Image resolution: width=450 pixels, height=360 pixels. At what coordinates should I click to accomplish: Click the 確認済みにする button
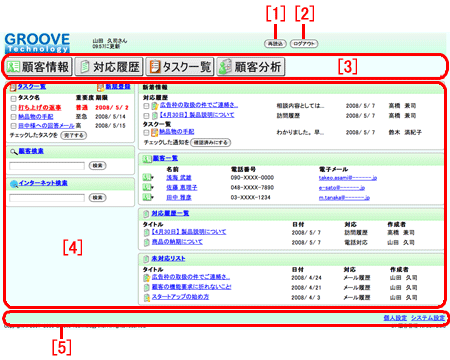211,143
